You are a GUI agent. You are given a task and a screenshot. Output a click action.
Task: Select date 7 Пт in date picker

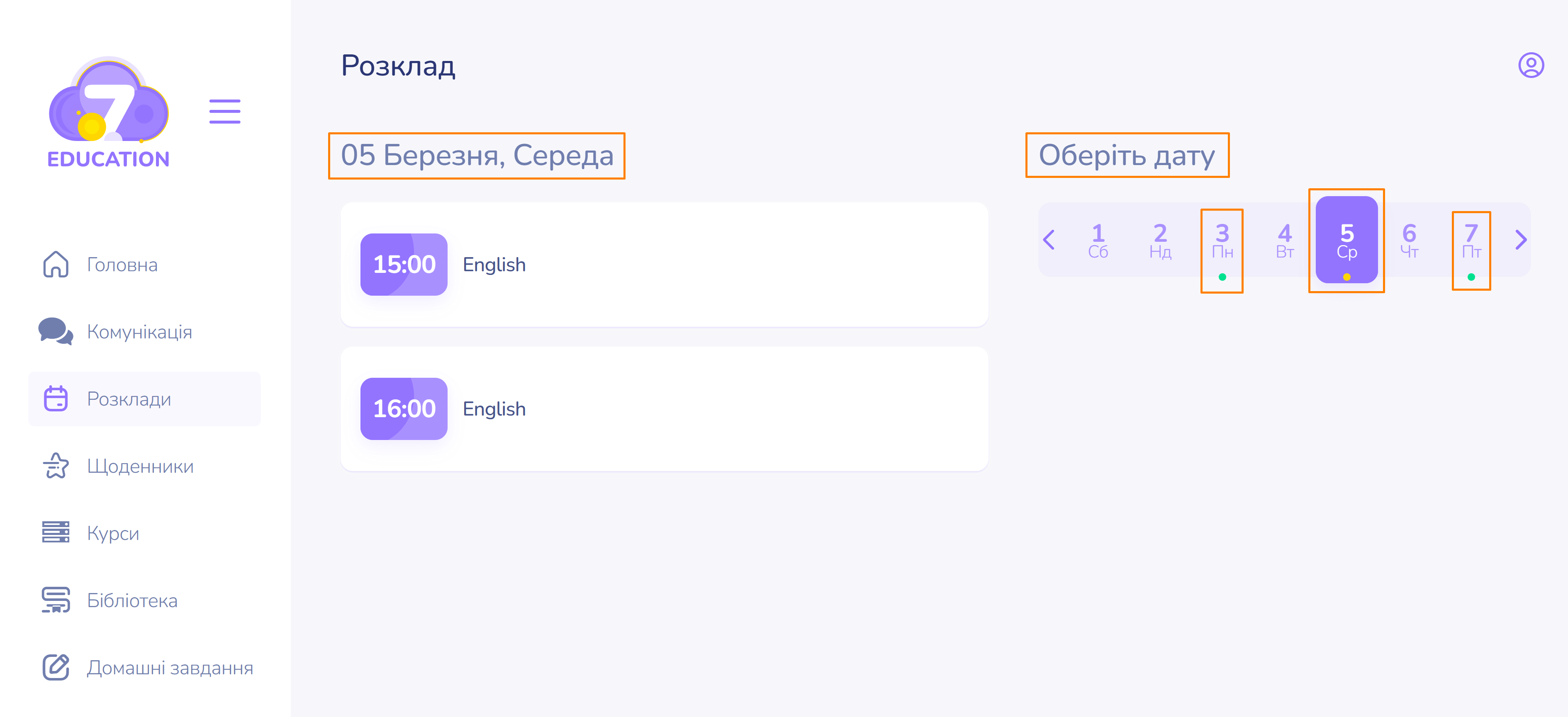coord(1471,241)
